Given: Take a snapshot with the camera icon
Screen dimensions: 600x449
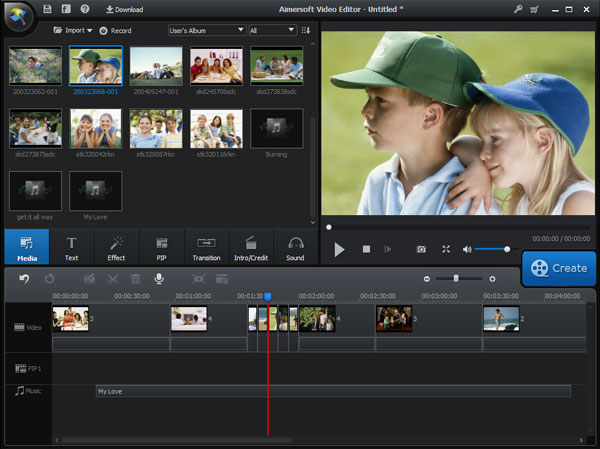Looking at the screenshot, I should 421,249.
